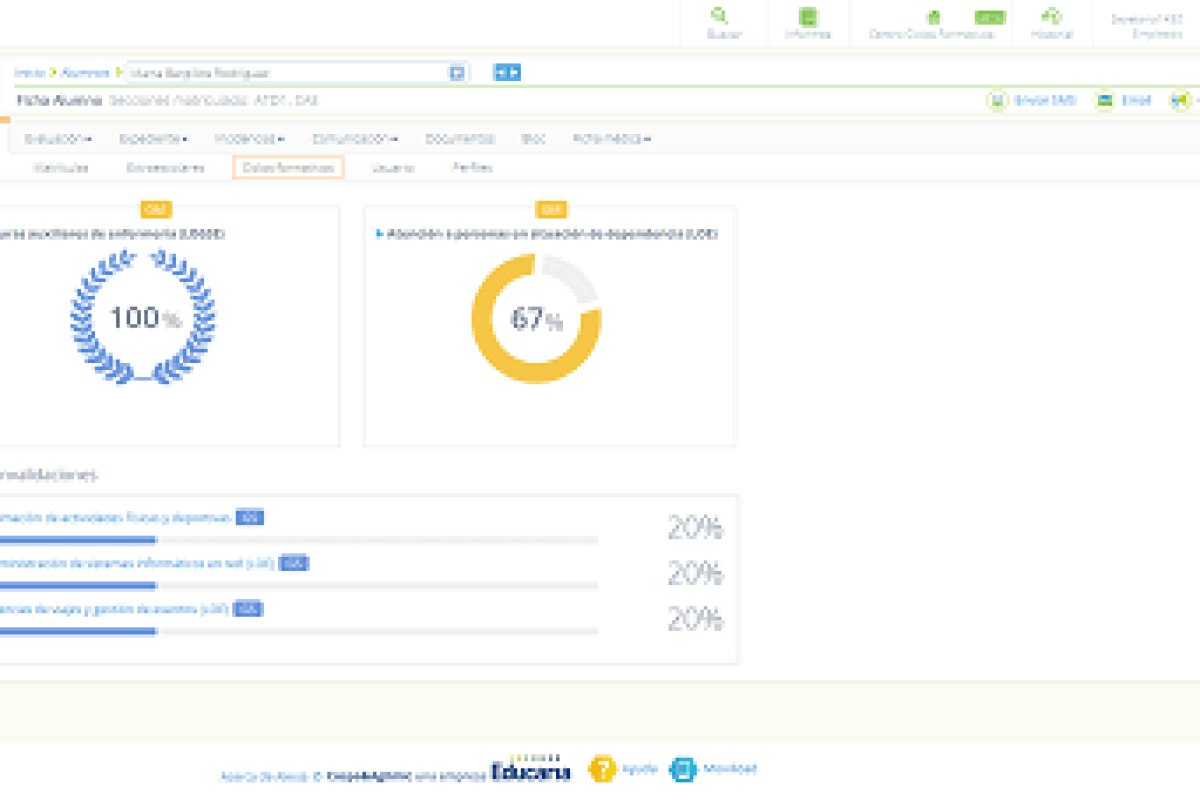This screenshot has width=1200, height=800.
Task: Open the Movilidad icon in footer
Action: [682, 768]
